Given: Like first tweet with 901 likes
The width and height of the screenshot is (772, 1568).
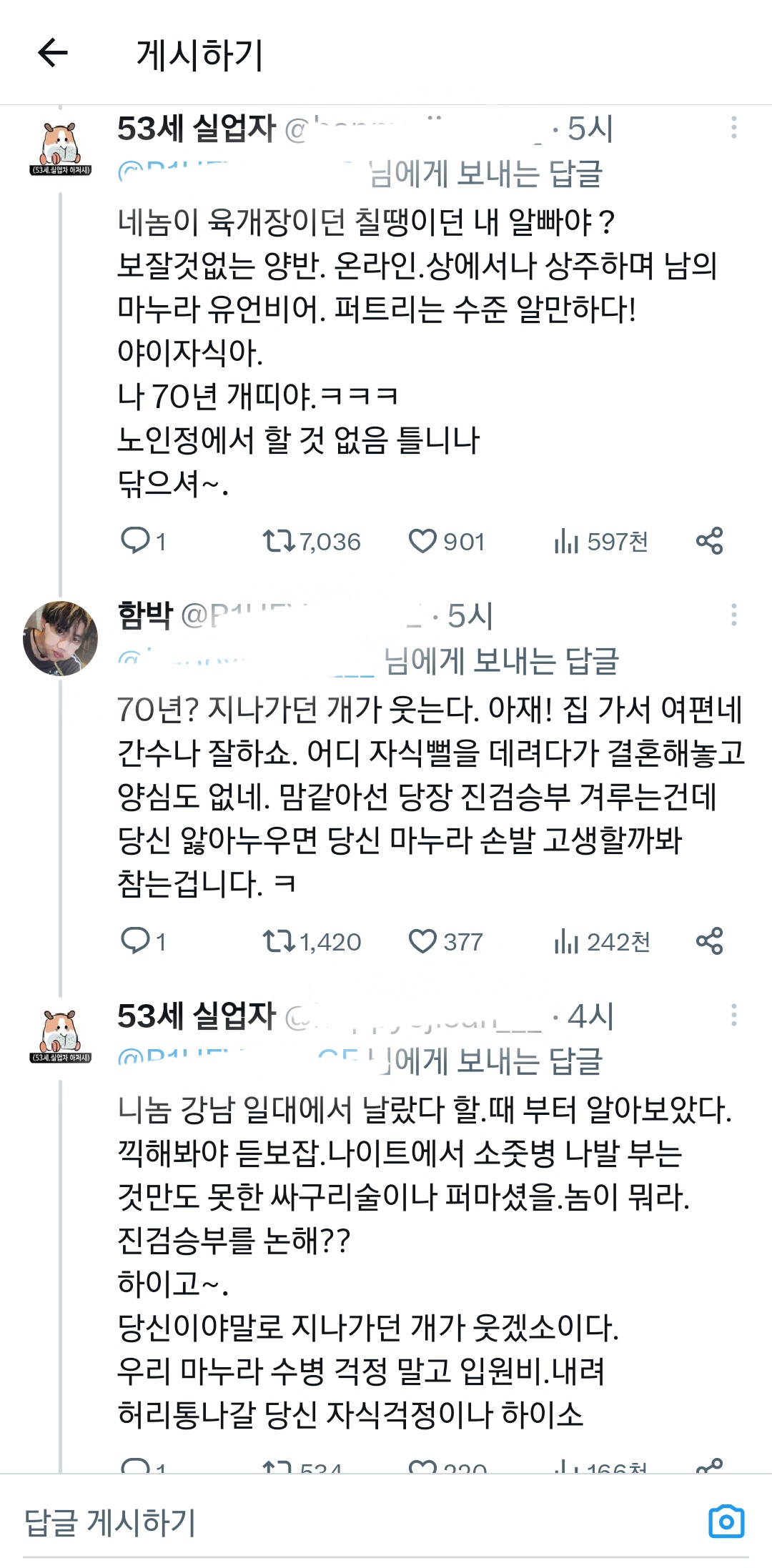Looking at the screenshot, I should click(x=422, y=541).
